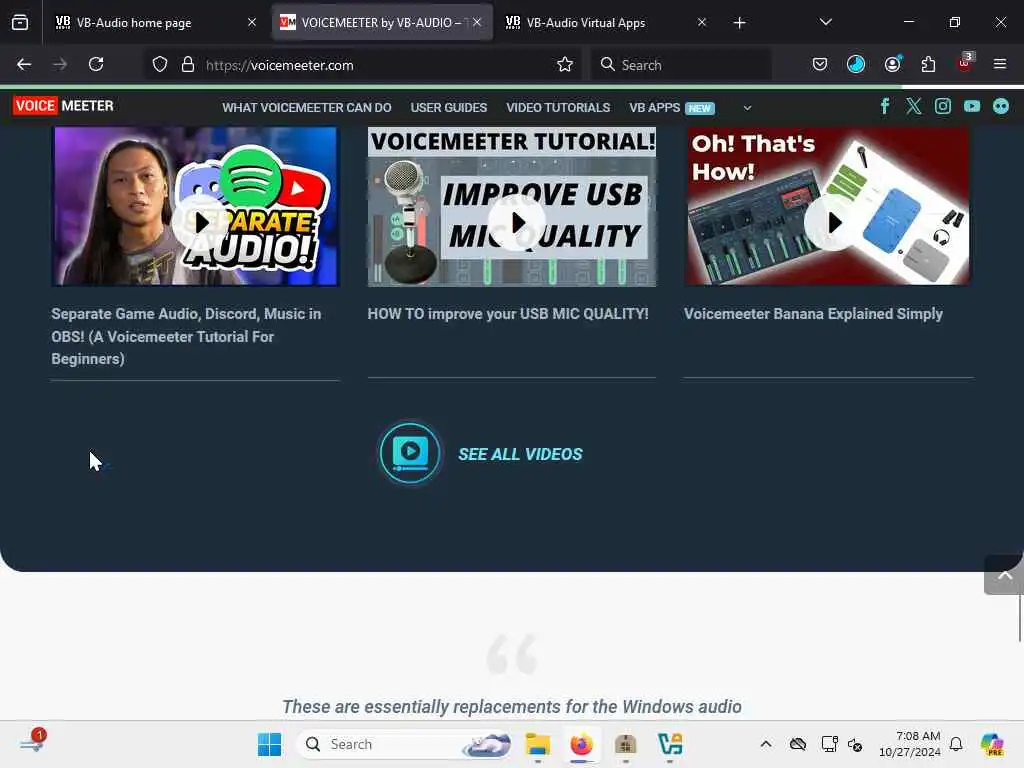Open Voicemeeter YouTube channel icon
The image size is (1024, 768).
click(x=972, y=106)
